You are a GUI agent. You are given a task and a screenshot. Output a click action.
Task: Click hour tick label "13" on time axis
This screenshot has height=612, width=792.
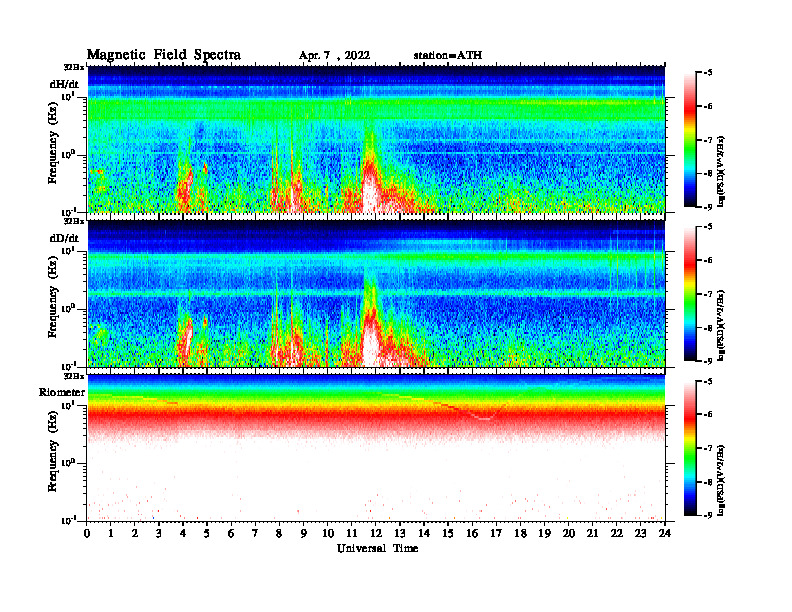coord(400,534)
